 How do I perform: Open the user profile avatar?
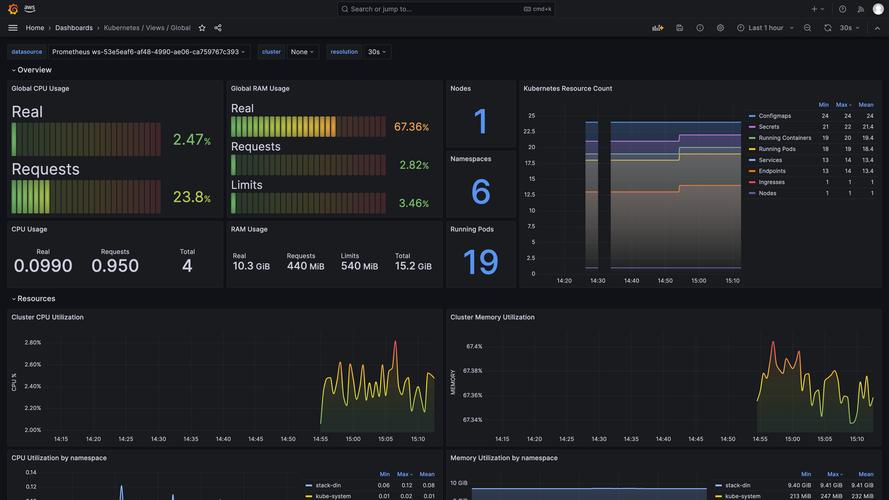(878, 9)
